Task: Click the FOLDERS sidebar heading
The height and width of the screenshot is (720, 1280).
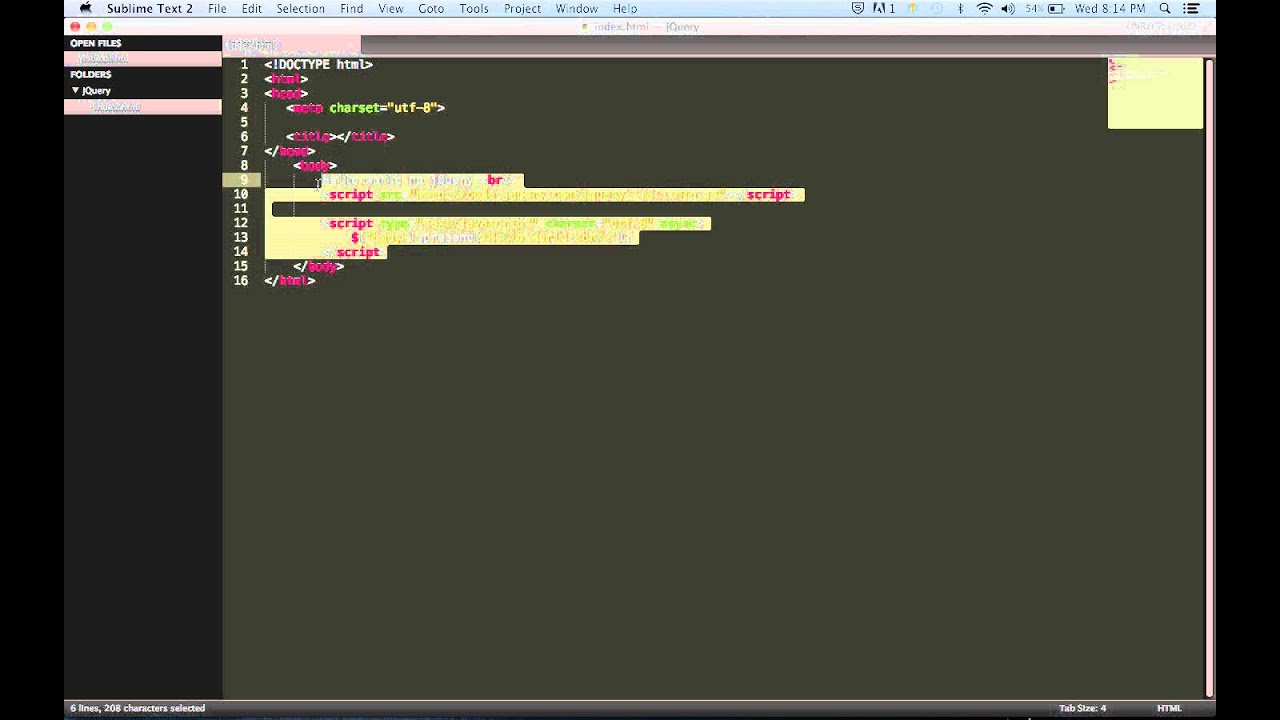Action: (x=91, y=74)
